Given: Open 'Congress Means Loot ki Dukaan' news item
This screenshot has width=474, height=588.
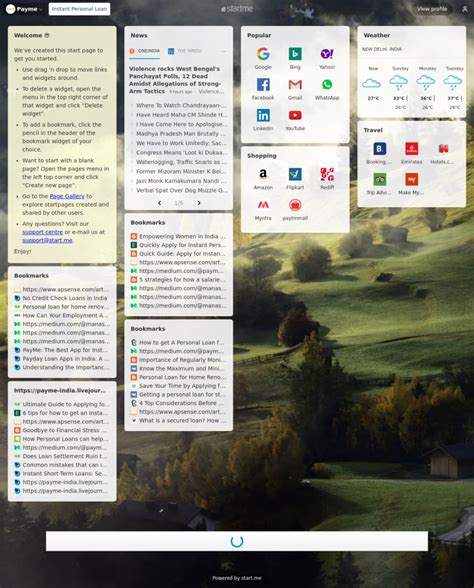Looking at the screenshot, I should tap(182, 153).
